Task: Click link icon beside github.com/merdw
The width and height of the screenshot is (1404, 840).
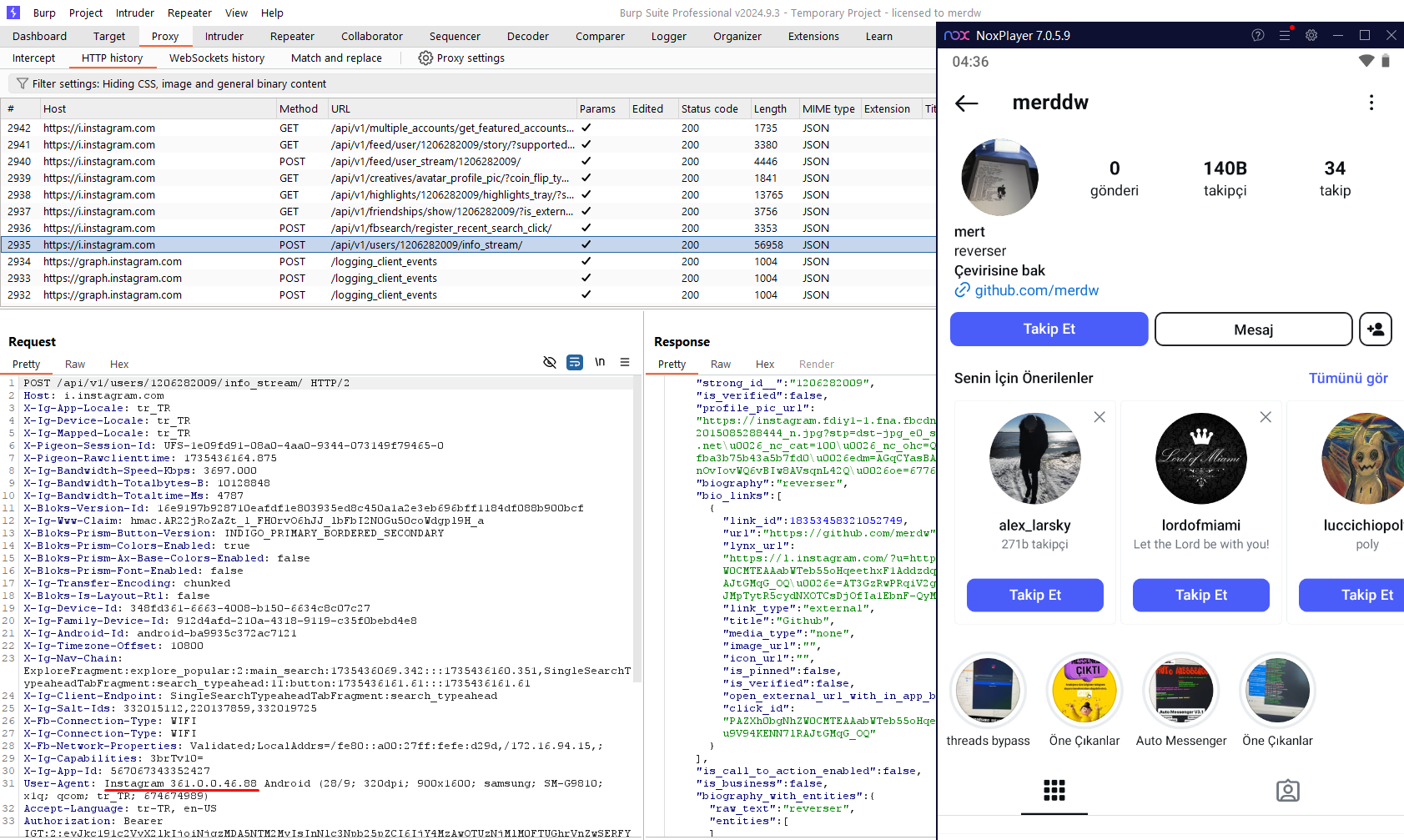Action: [x=963, y=290]
